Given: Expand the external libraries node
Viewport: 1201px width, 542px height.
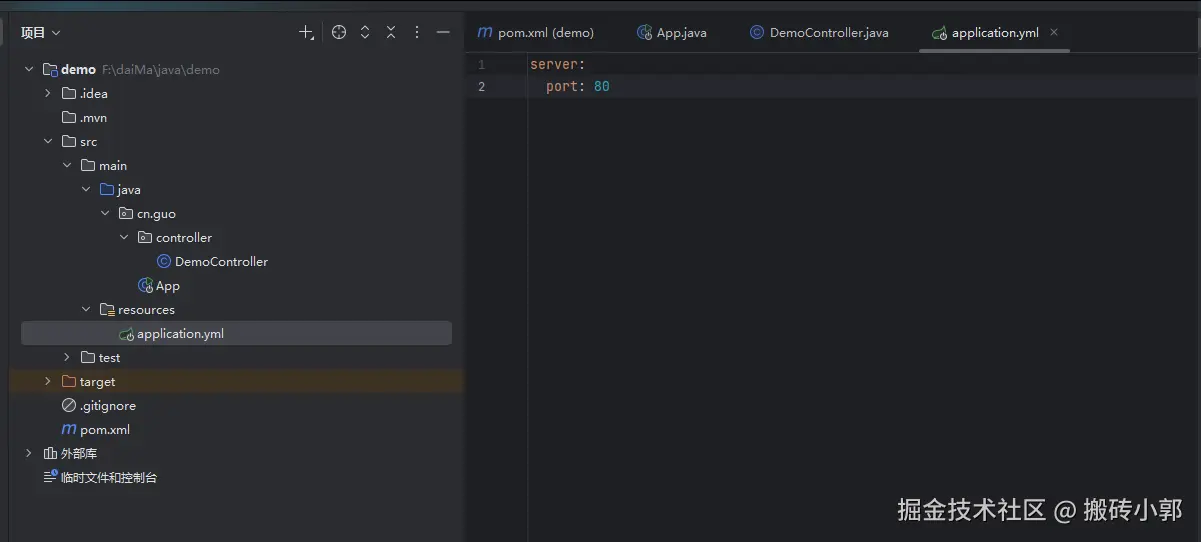Looking at the screenshot, I should pos(29,454).
